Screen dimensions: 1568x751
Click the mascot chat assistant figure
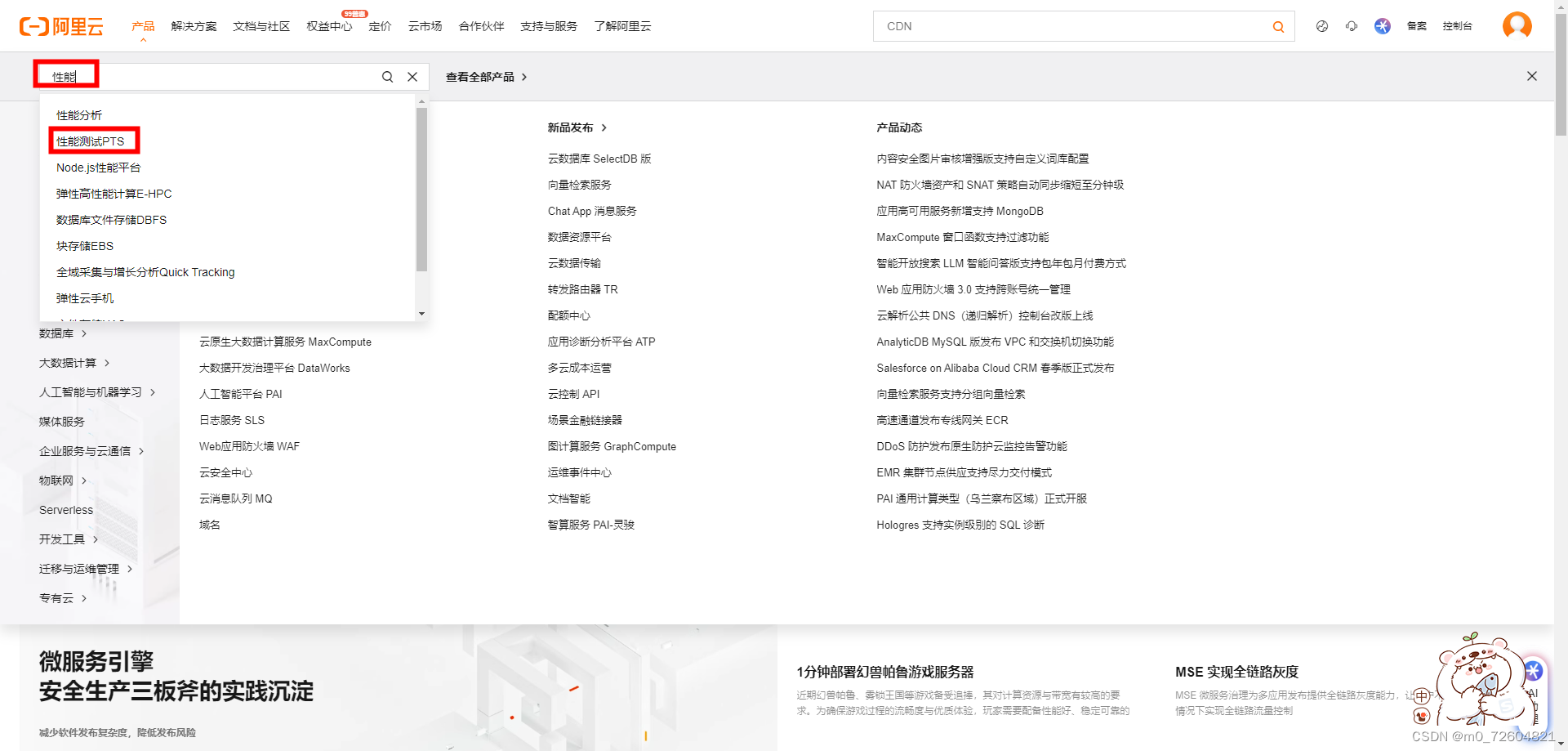point(1482,680)
